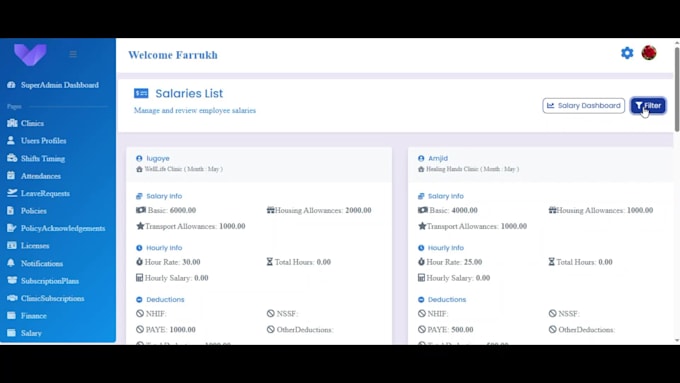680x383 pixels.
Task: Click Welcome Farrukh header text
Action: (173, 55)
